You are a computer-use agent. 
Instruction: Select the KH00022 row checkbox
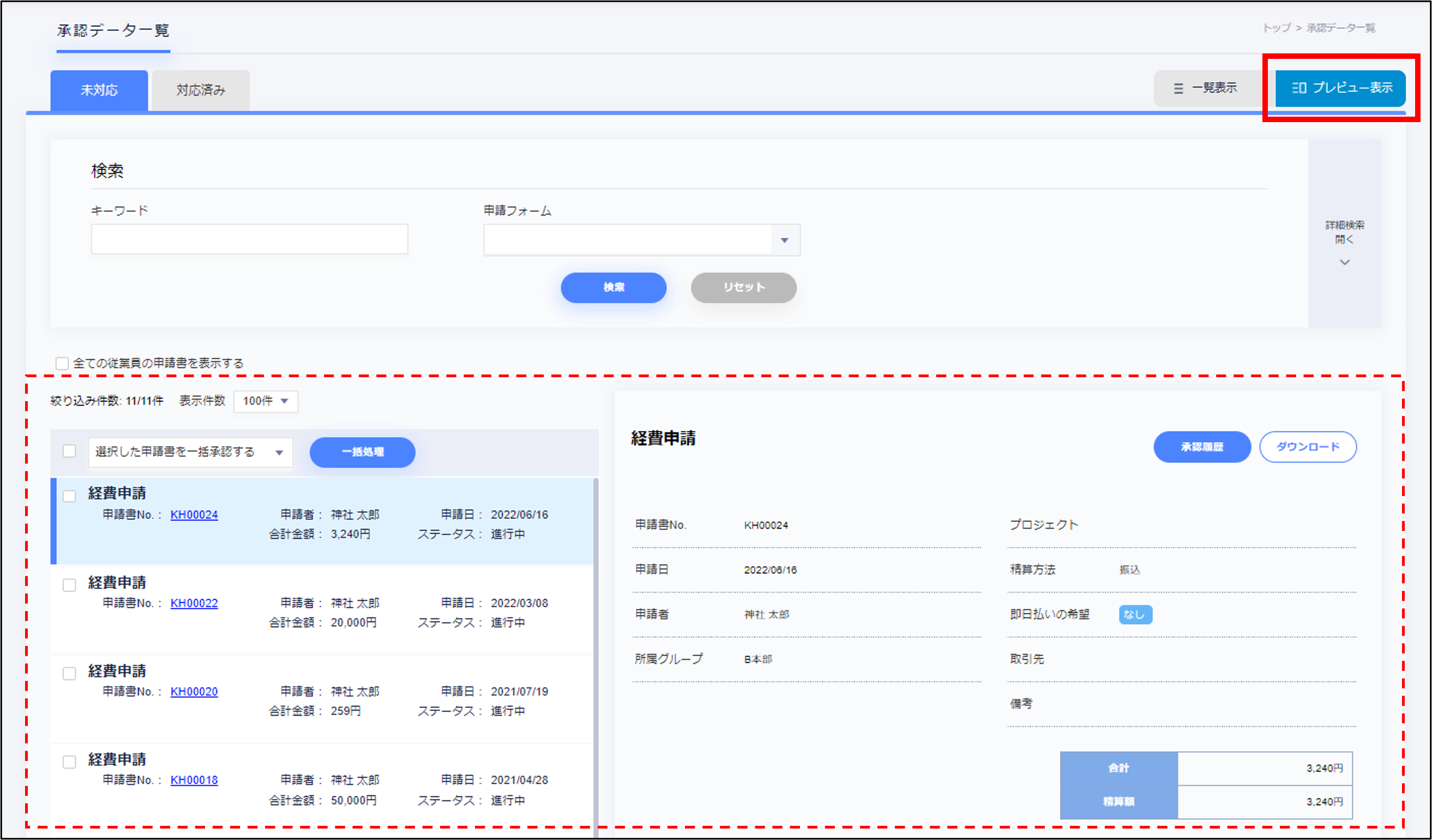coord(69,585)
